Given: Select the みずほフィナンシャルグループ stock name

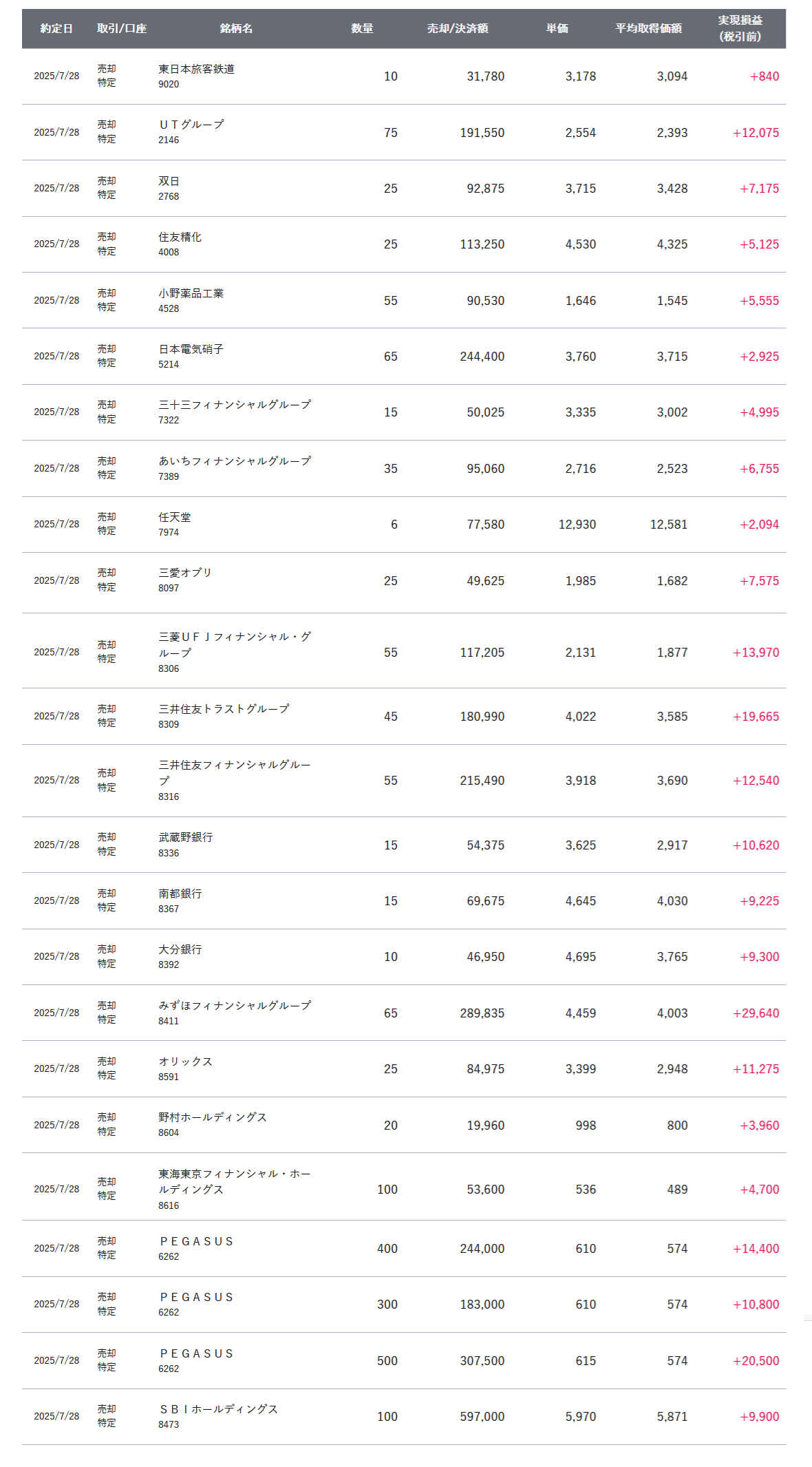Looking at the screenshot, I should 234,1006.
